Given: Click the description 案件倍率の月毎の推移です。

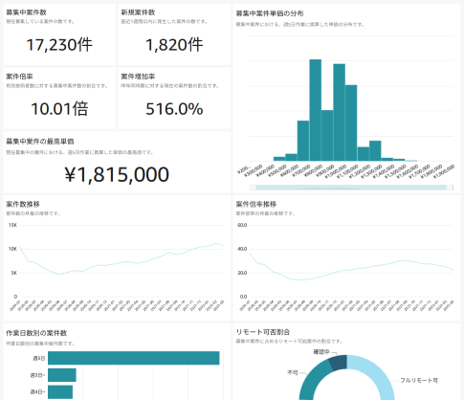Looking at the screenshot, I should click(x=265, y=213).
